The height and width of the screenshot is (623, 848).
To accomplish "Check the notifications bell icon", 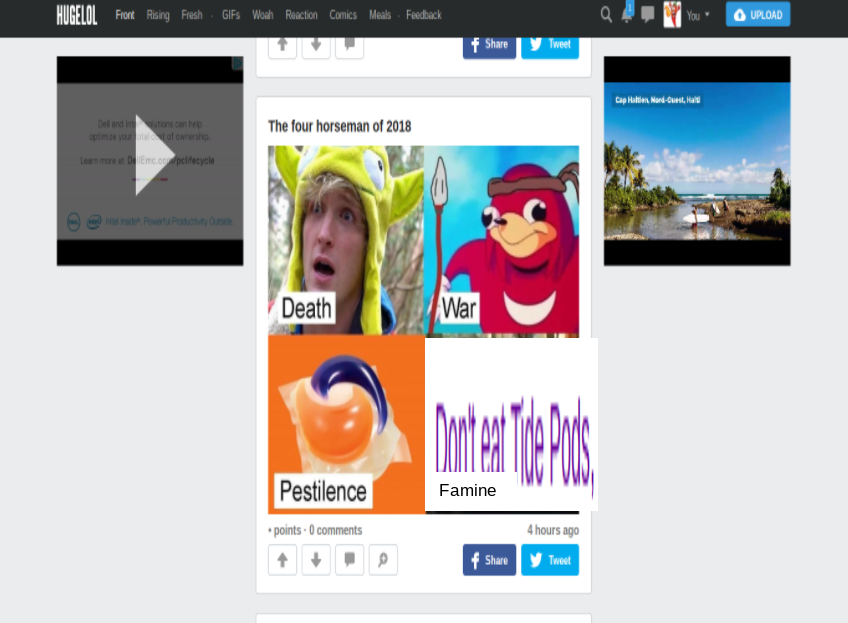I will [x=627, y=15].
